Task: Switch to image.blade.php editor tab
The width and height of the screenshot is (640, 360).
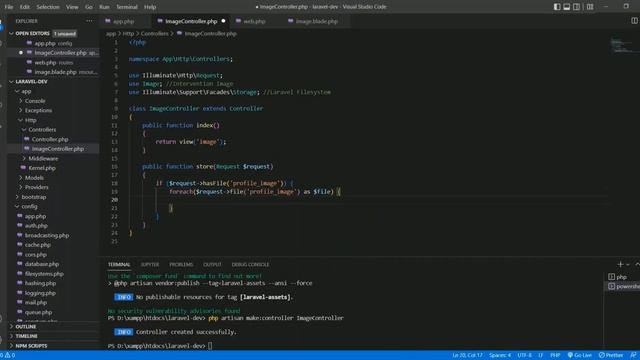Action: [x=316, y=21]
